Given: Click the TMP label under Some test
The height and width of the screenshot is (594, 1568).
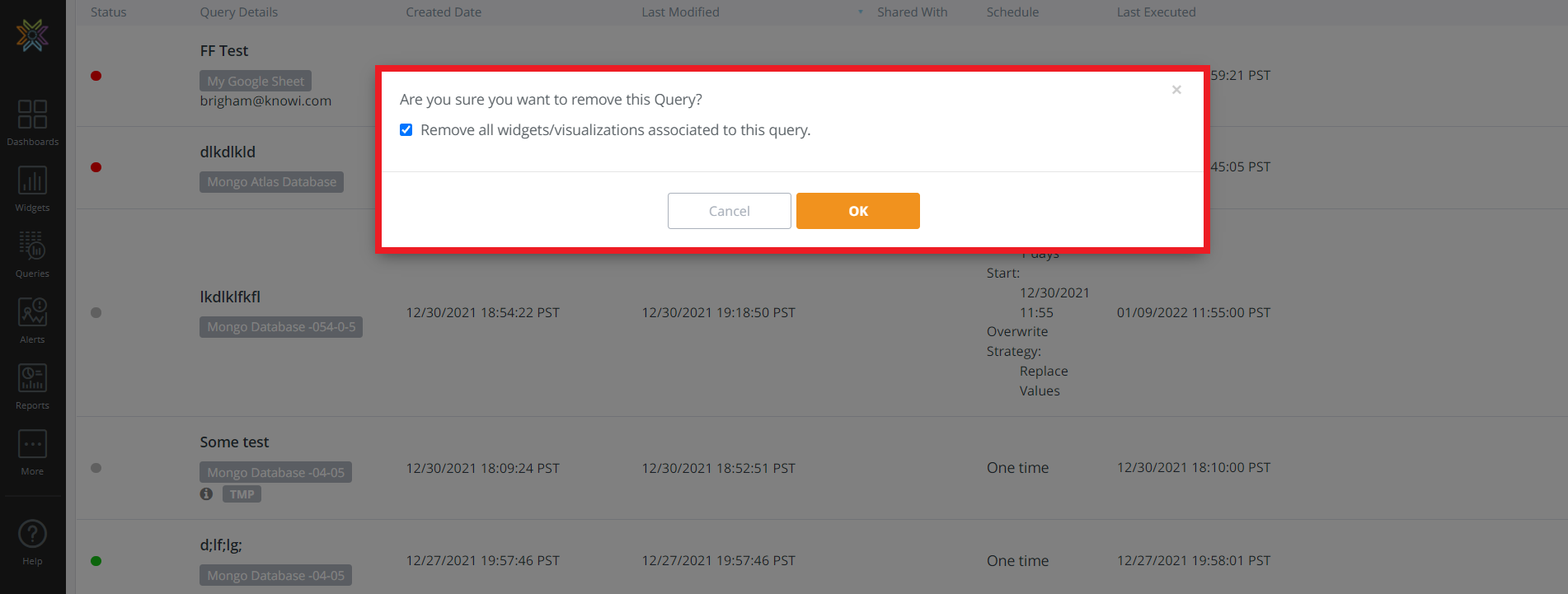Looking at the screenshot, I should pos(242,494).
